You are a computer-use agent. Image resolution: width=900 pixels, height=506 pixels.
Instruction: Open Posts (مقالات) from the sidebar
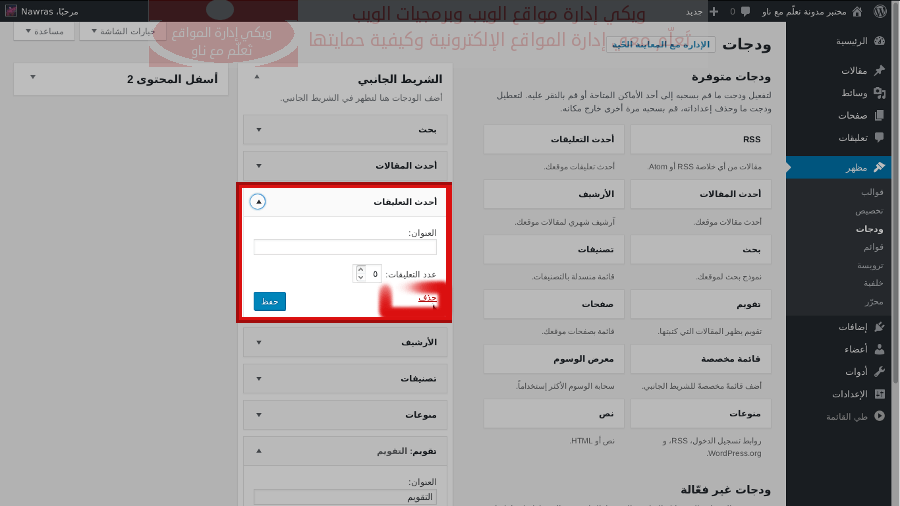pyautogui.click(x=853, y=71)
